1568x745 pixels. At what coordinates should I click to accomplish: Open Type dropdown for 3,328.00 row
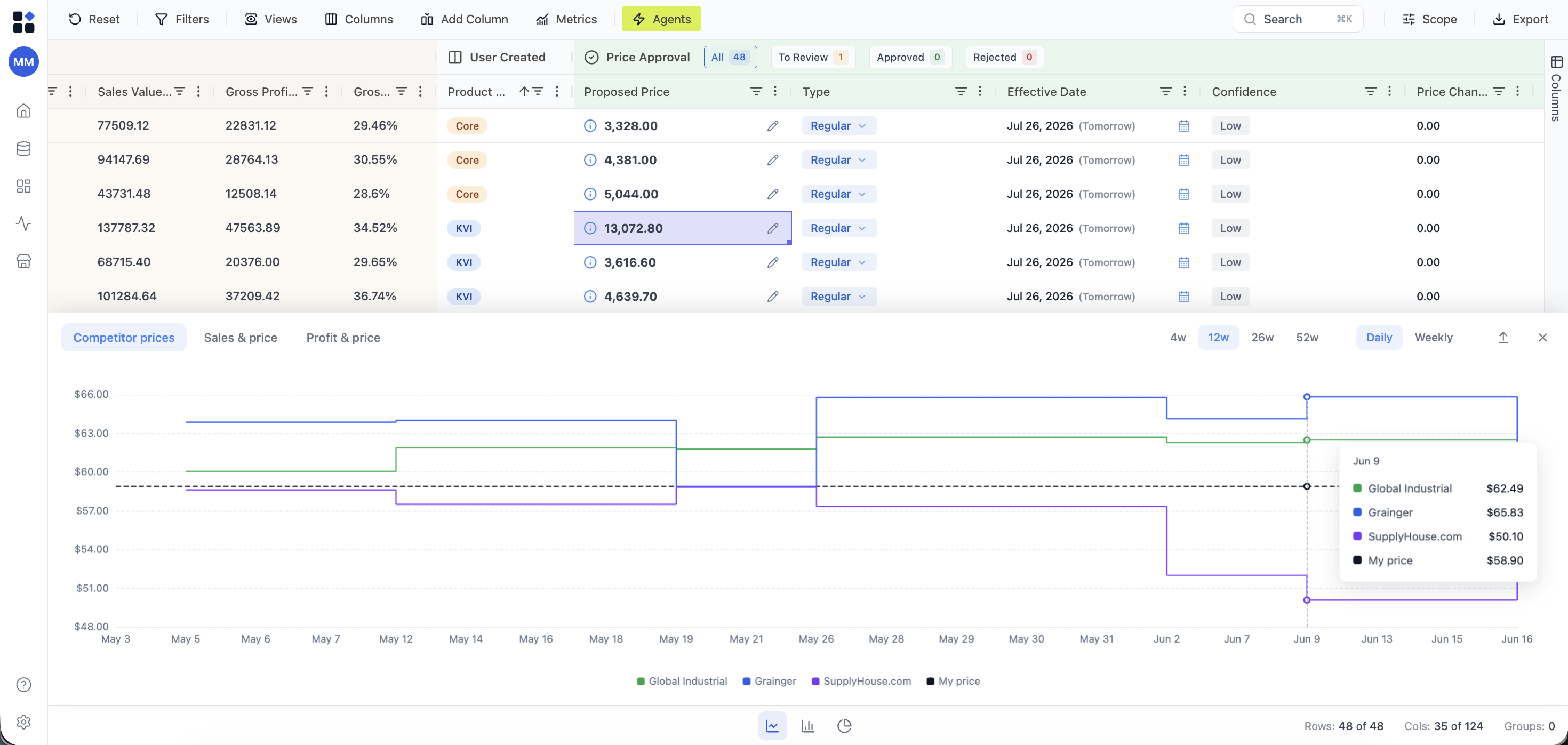pos(838,126)
